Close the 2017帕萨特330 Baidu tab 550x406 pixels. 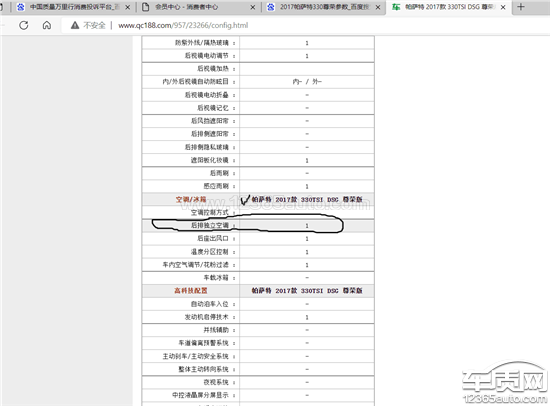point(378,7)
